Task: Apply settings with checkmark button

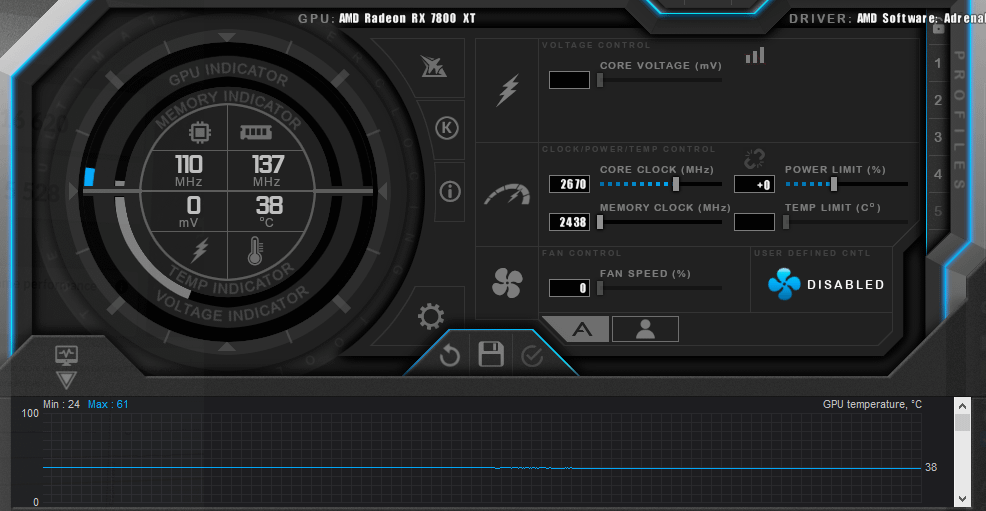Action: 532,356
